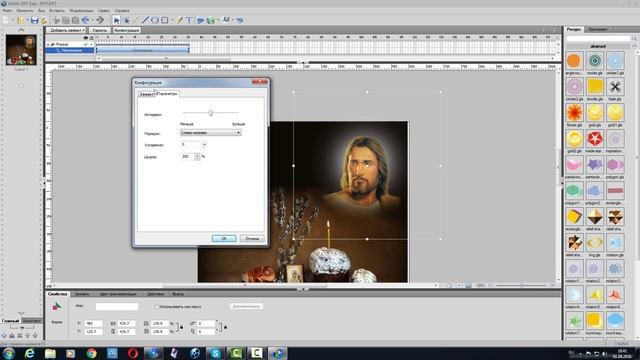640x360 pixels.
Task: Click the Конфигурация button above timeline
Action: [x=127, y=30]
